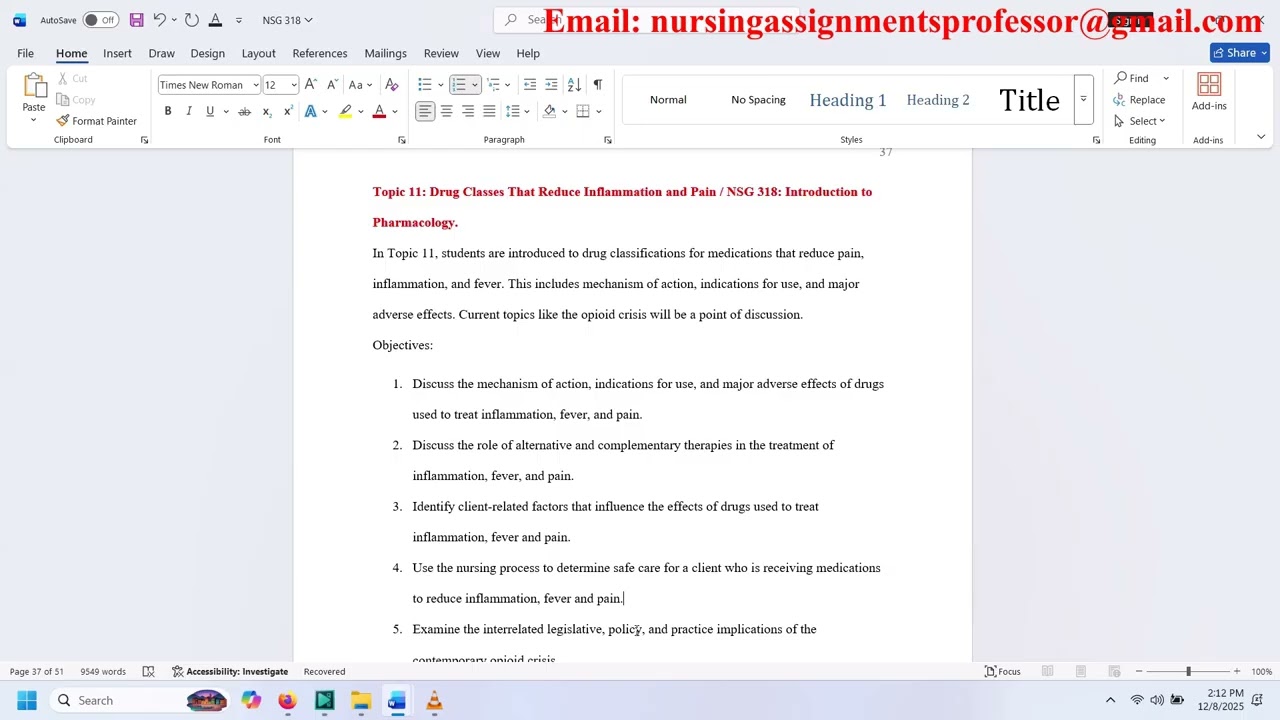The width and height of the screenshot is (1280, 720).
Task: Click the Multilevel list icon
Action: tap(493, 85)
